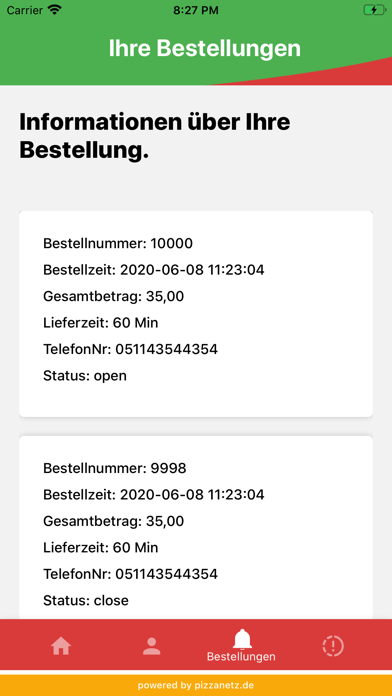Tap the 8:27 PM clock in status bar
The width and height of the screenshot is (392, 696).
(x=196, y=10)
